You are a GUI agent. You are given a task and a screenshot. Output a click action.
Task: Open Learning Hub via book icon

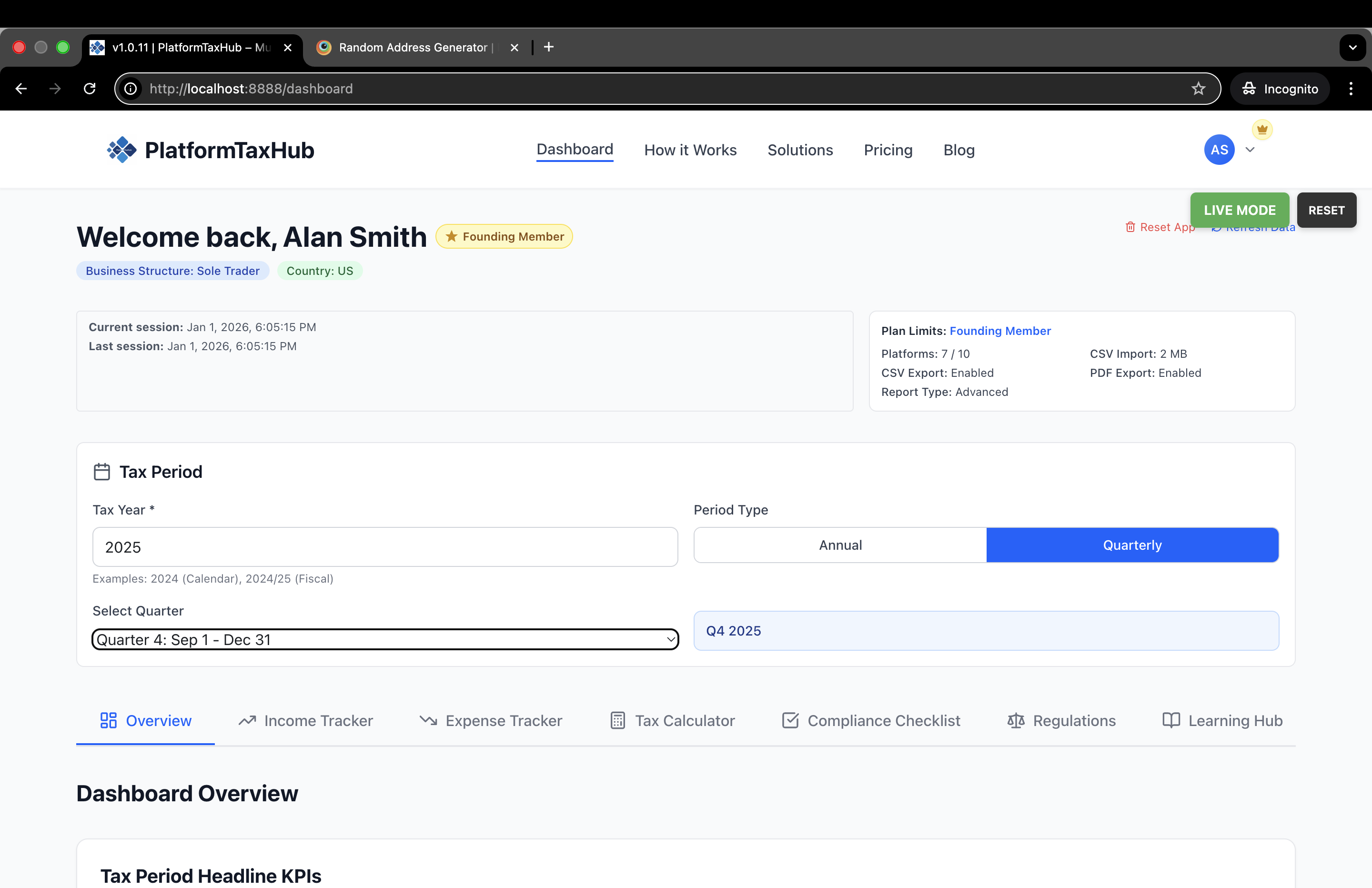point(1171,720)
